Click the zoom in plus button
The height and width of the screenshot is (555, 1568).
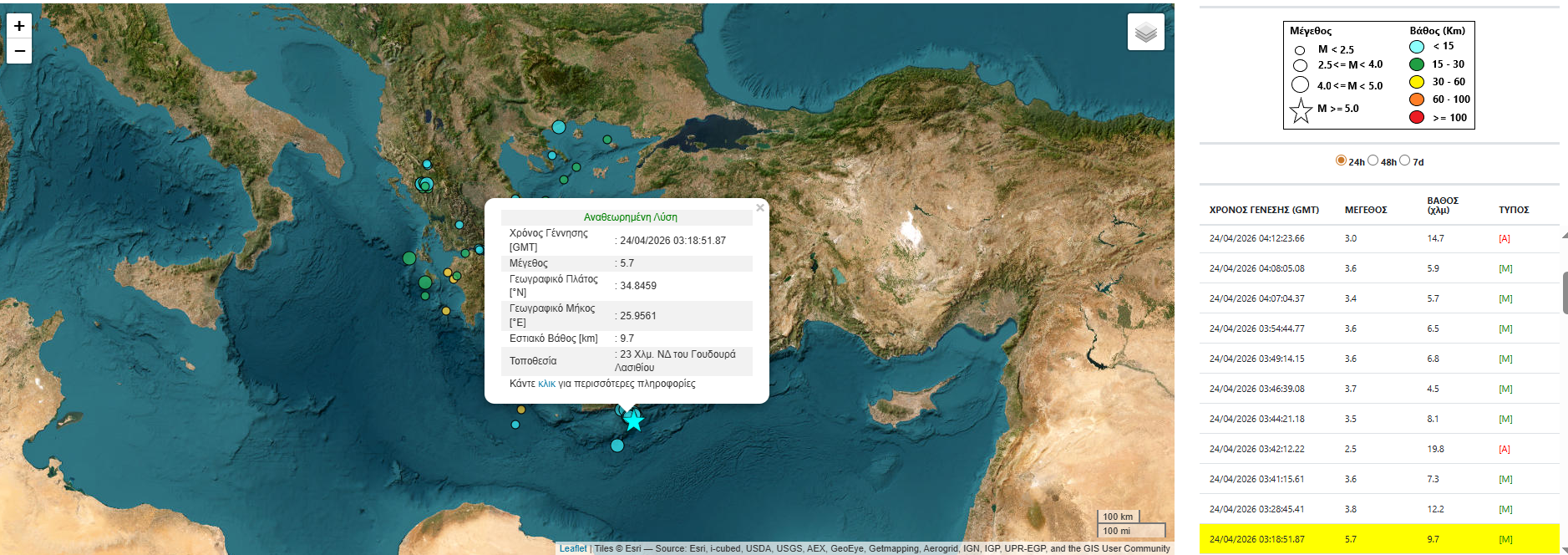[x=19, y=26]
